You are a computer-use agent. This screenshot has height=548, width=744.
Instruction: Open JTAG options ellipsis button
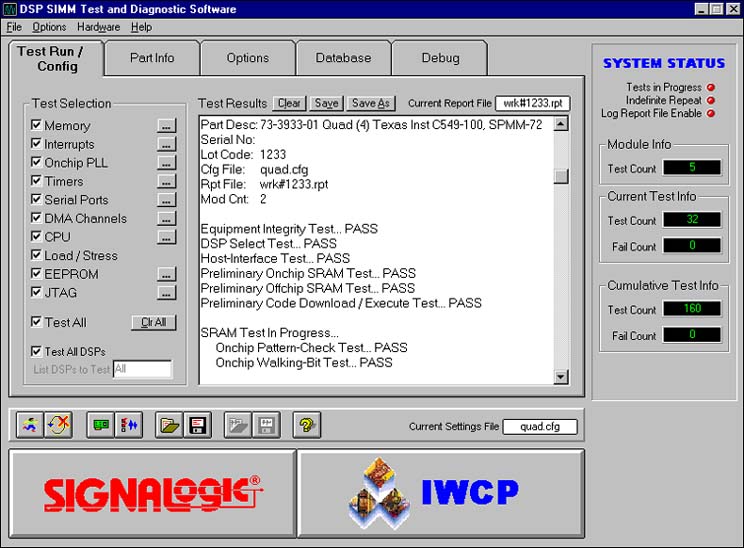point(166,293)
